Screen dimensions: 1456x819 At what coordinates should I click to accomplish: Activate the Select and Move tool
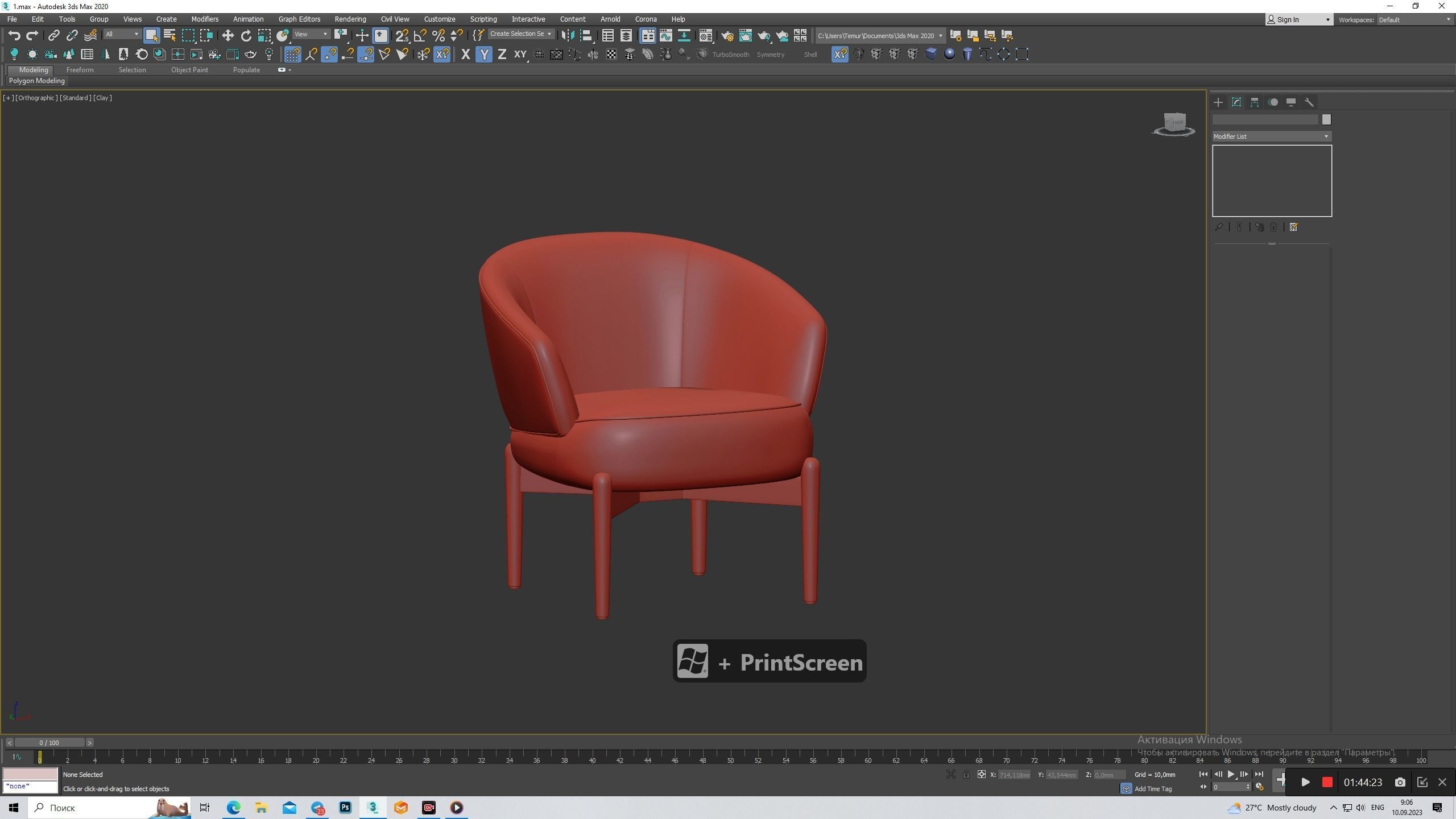227,35
